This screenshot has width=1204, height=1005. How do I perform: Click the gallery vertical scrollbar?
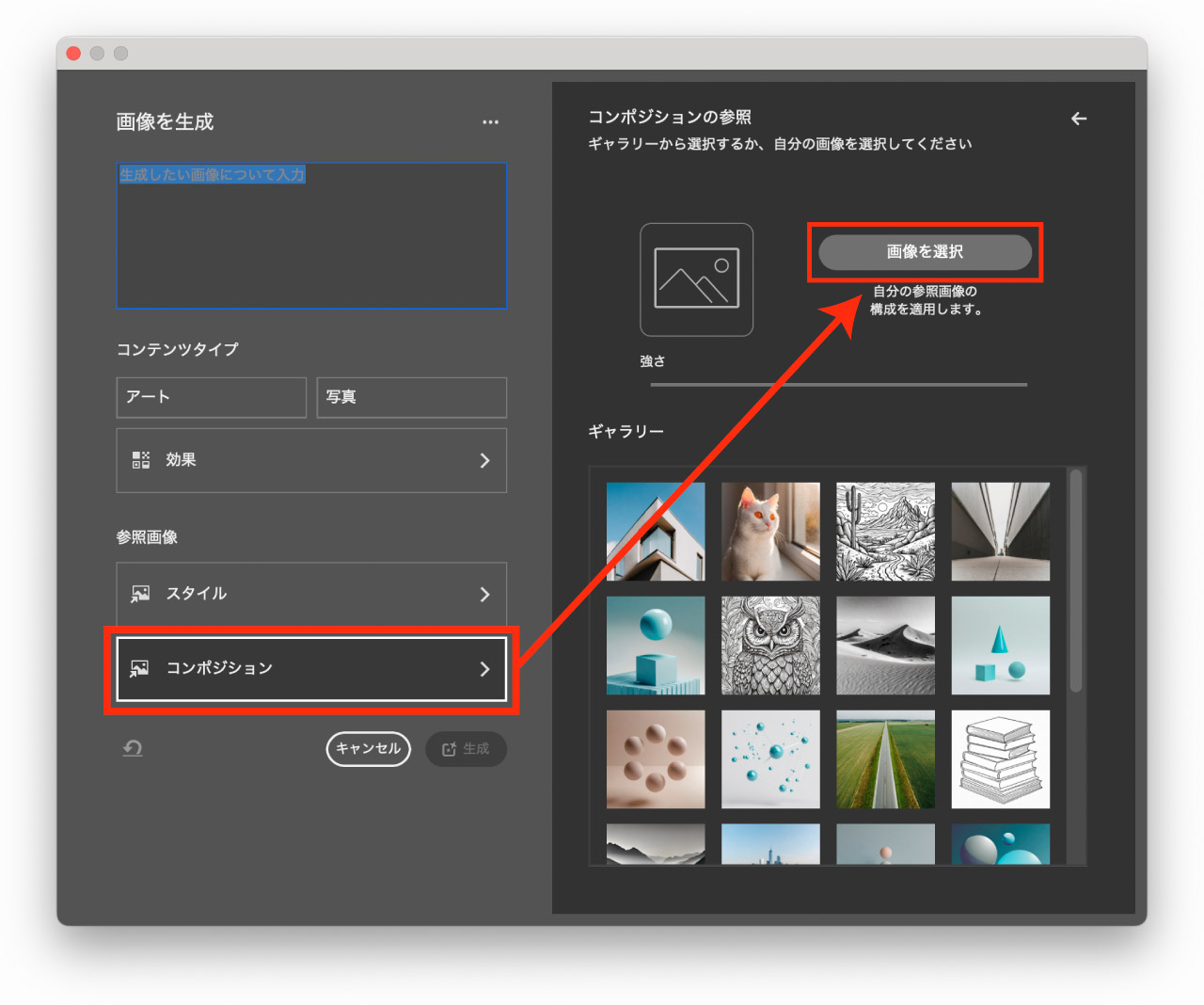[x=1076, y=581]
